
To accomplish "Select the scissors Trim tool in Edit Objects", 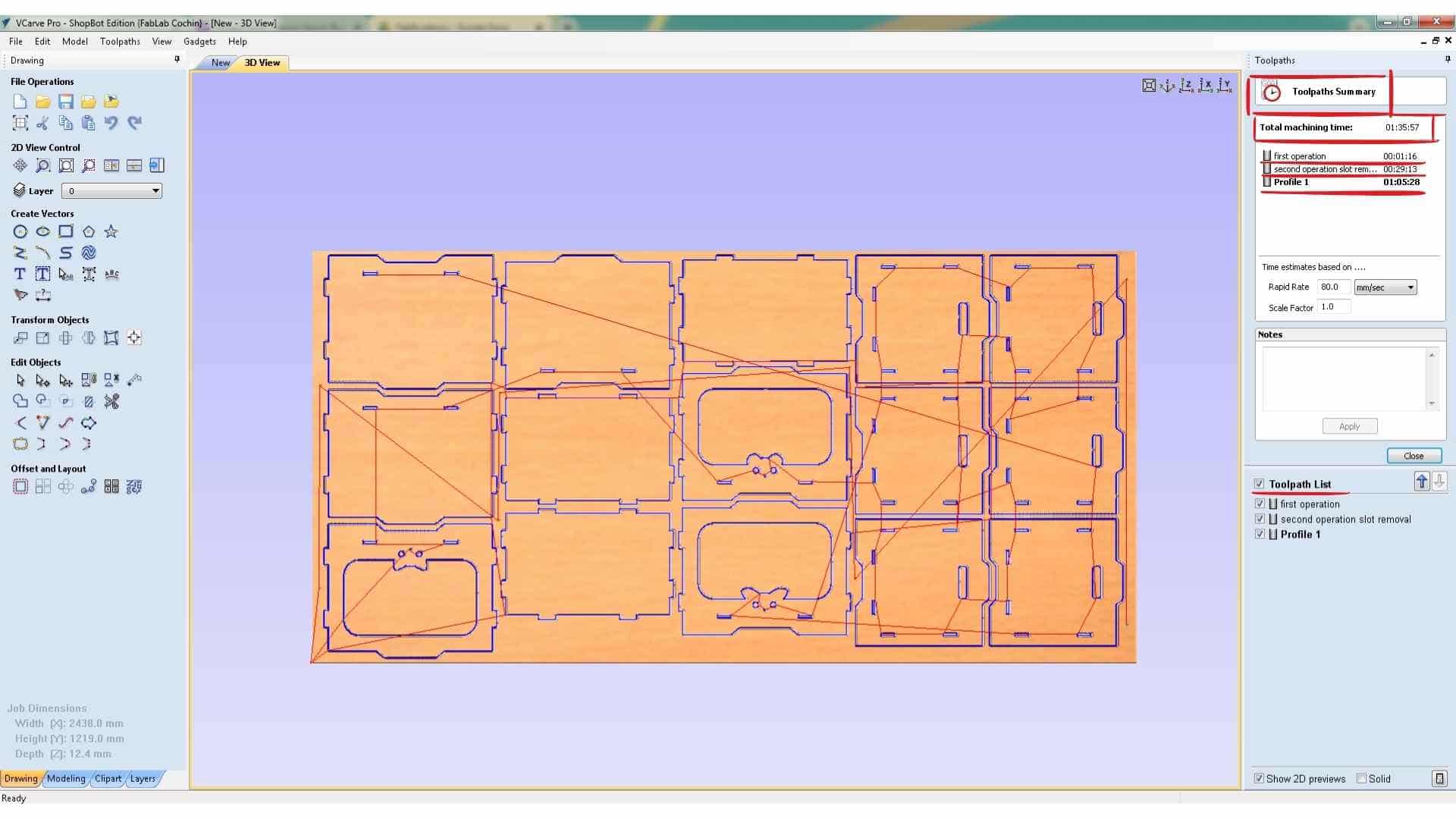I will [x=111, y=402].
